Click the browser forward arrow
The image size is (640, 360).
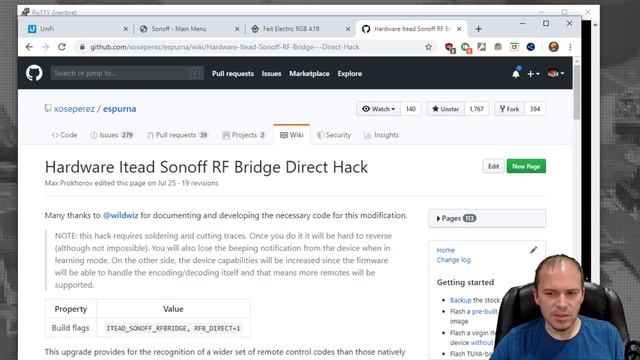point(45,47)
